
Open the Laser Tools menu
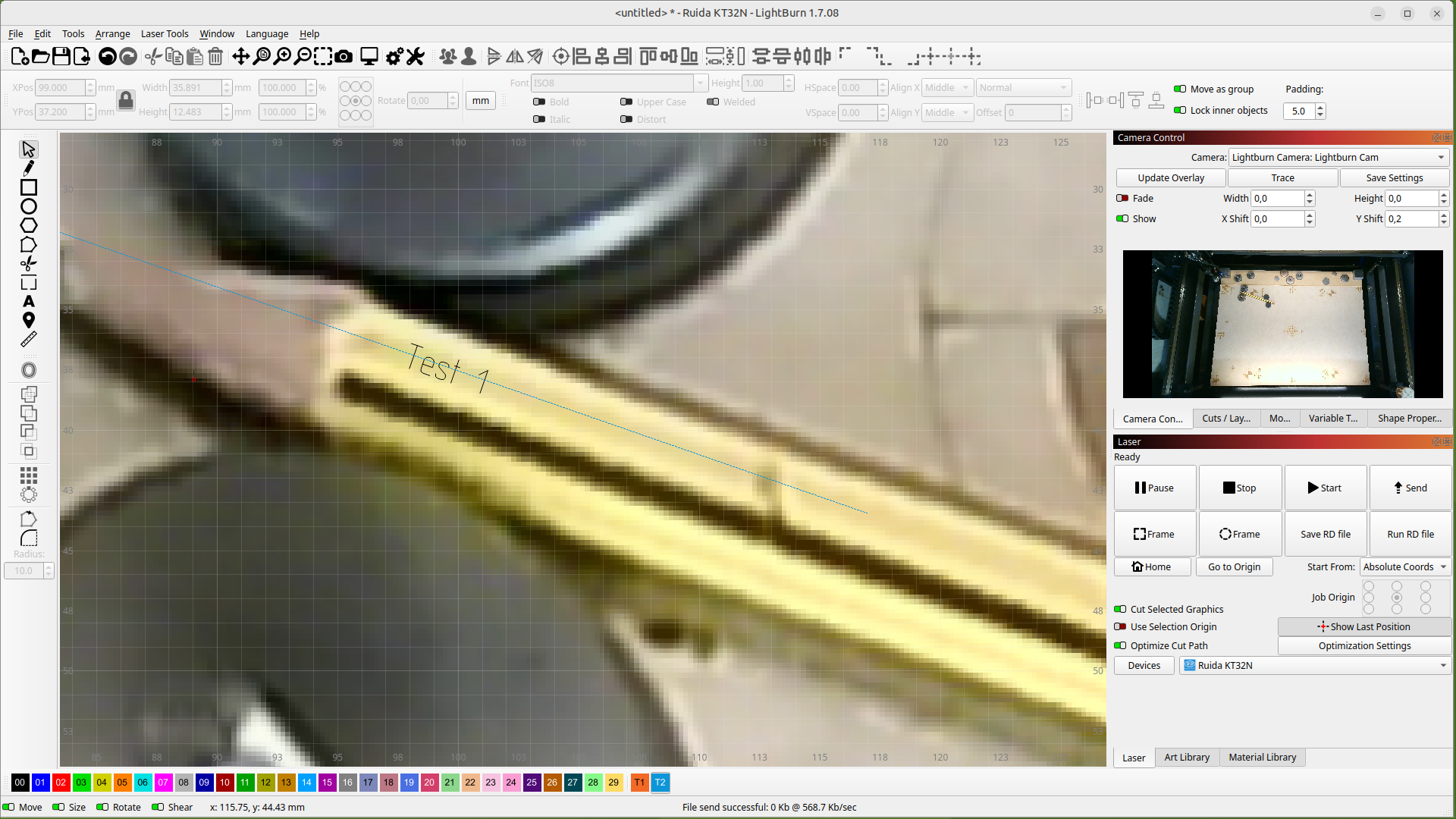point(165,33)
